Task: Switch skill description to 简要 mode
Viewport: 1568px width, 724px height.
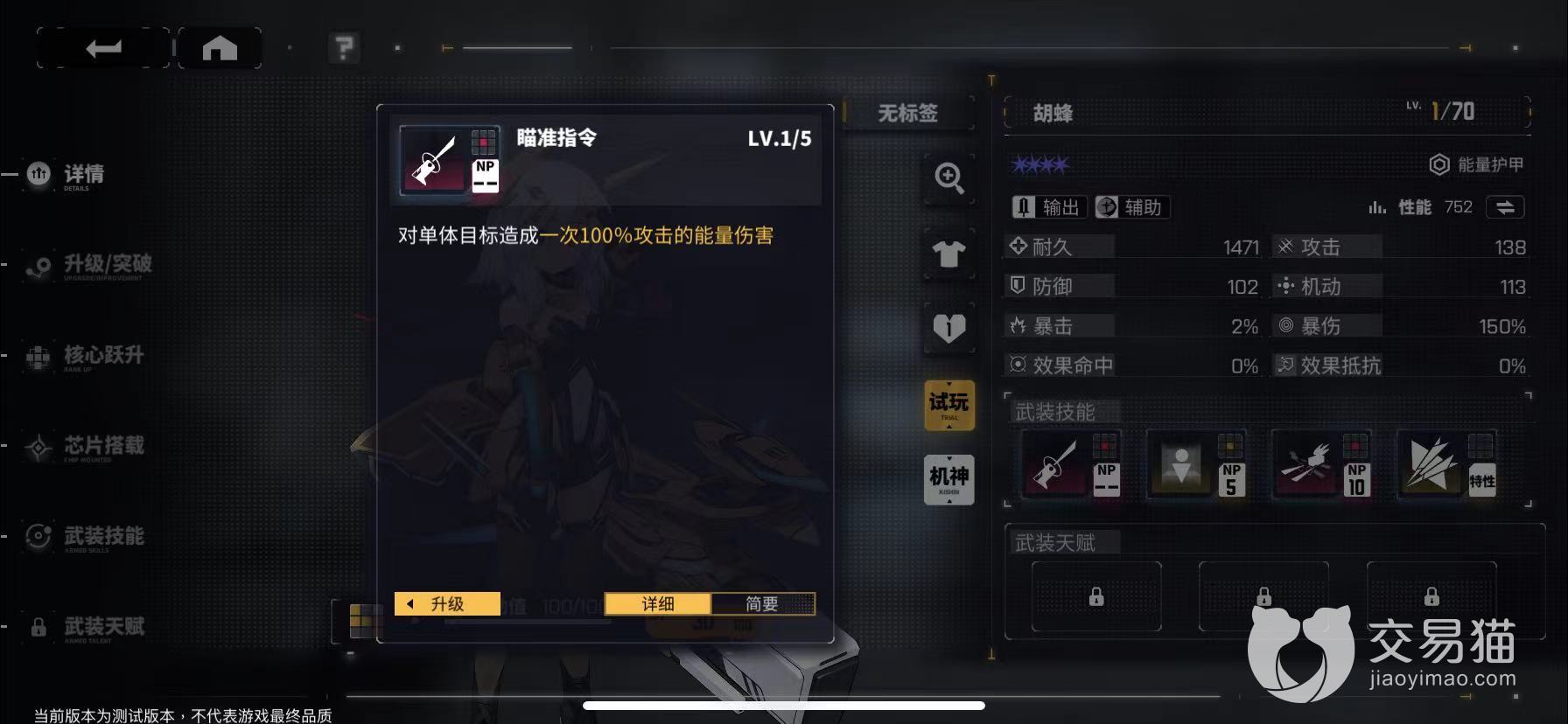Action: coord(762,604)
